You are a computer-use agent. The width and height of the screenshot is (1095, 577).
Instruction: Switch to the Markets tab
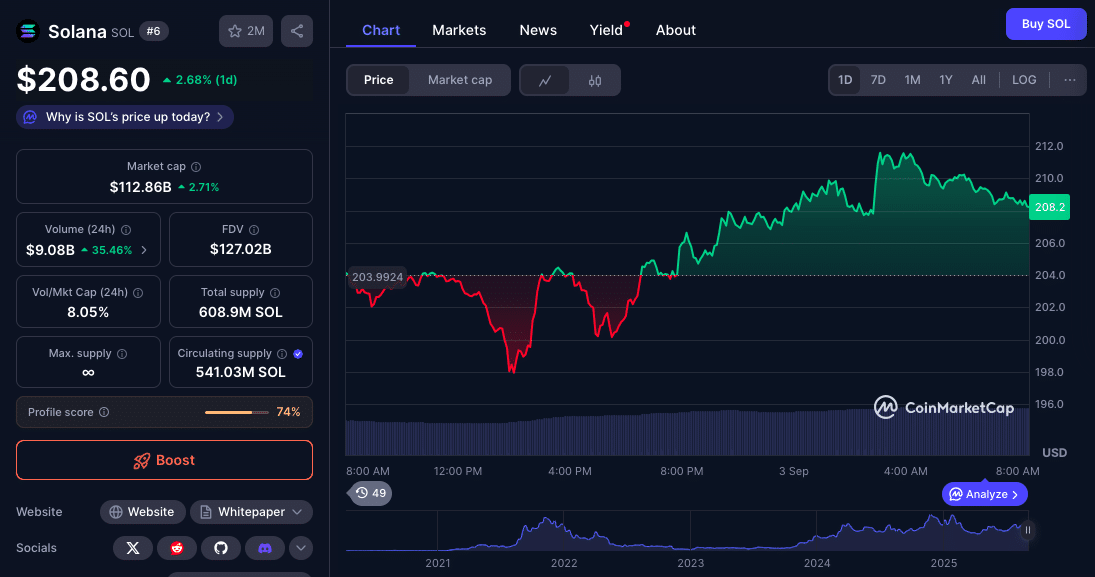[x=459, y=30]
